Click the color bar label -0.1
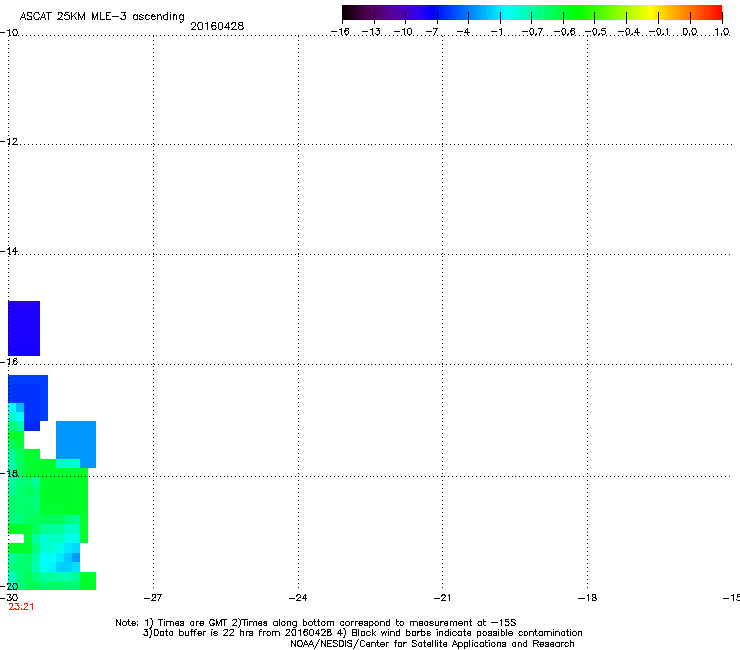Image resolution: width=740 pixels, height=650 pixels. [659, 32]
